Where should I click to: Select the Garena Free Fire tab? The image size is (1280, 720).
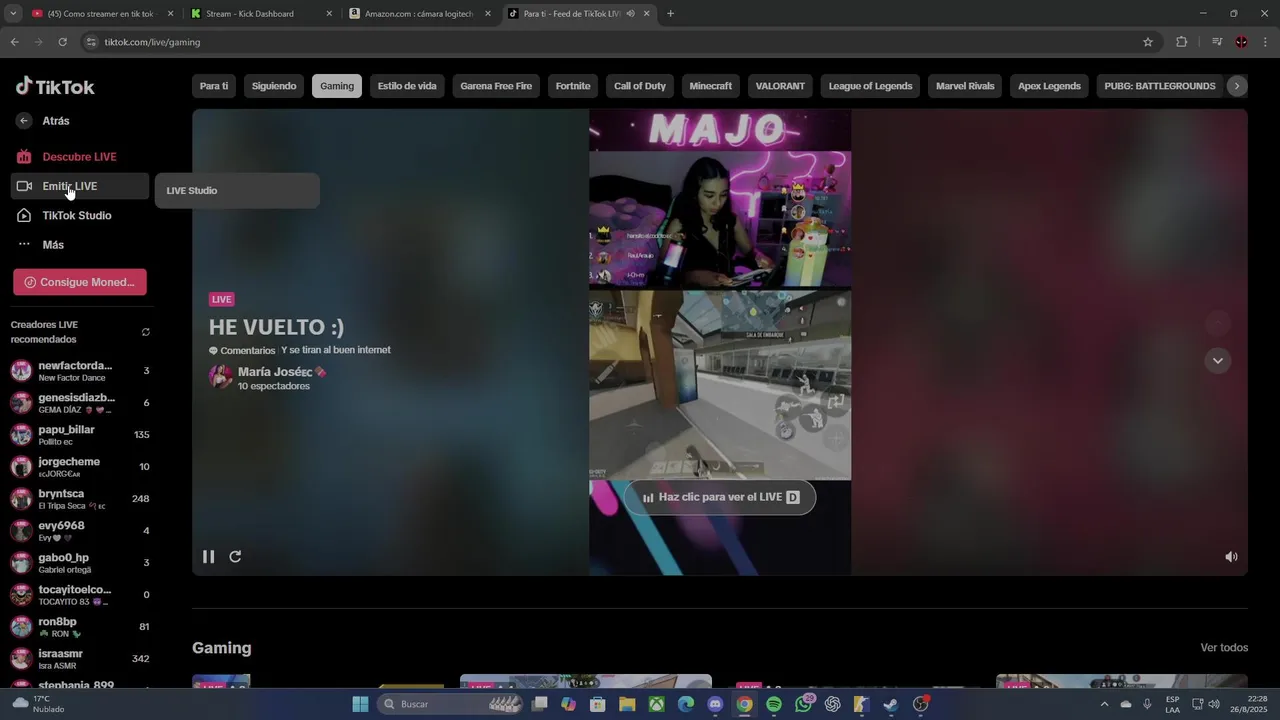click(496, 86)
